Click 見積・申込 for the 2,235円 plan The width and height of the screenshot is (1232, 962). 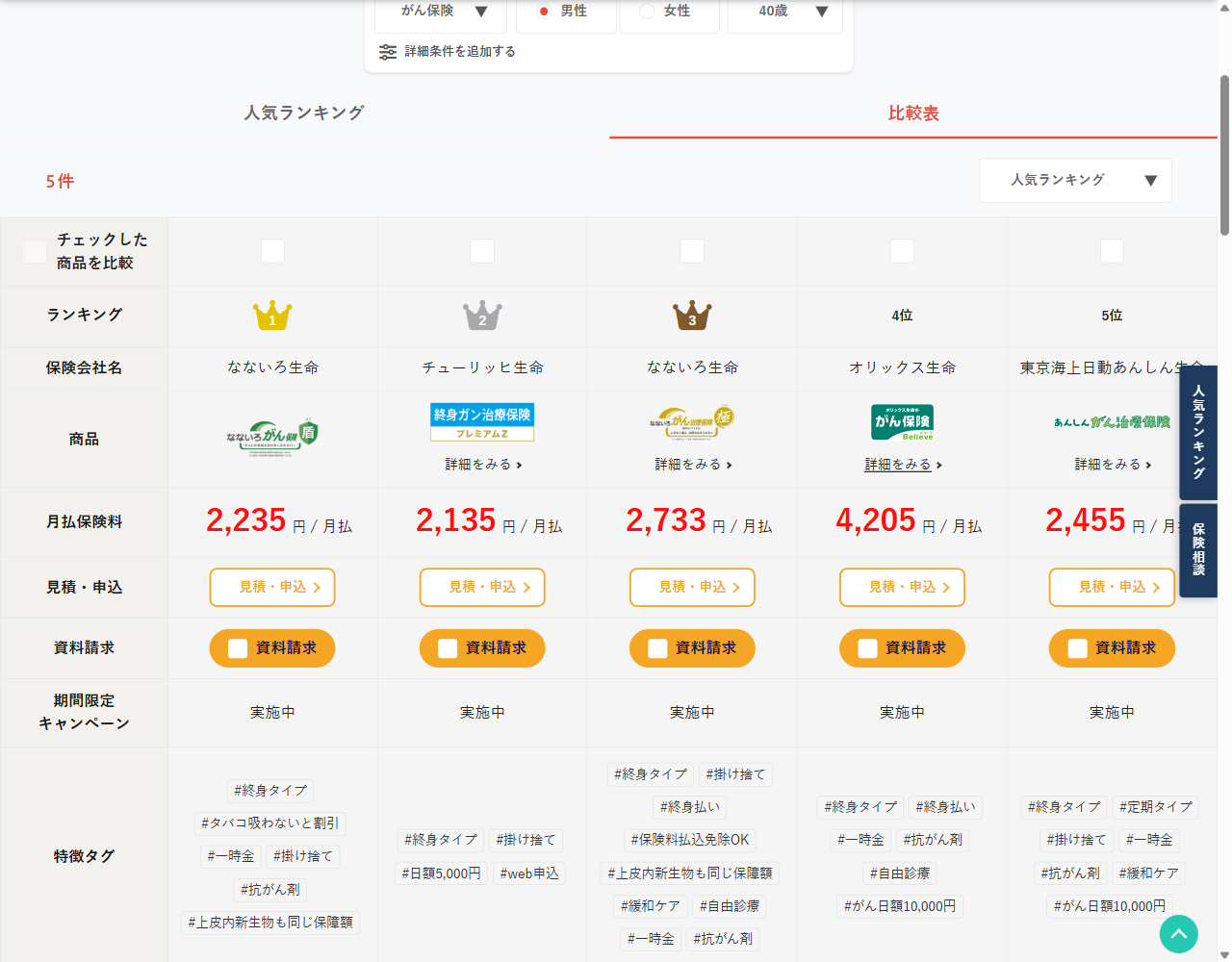272,587
